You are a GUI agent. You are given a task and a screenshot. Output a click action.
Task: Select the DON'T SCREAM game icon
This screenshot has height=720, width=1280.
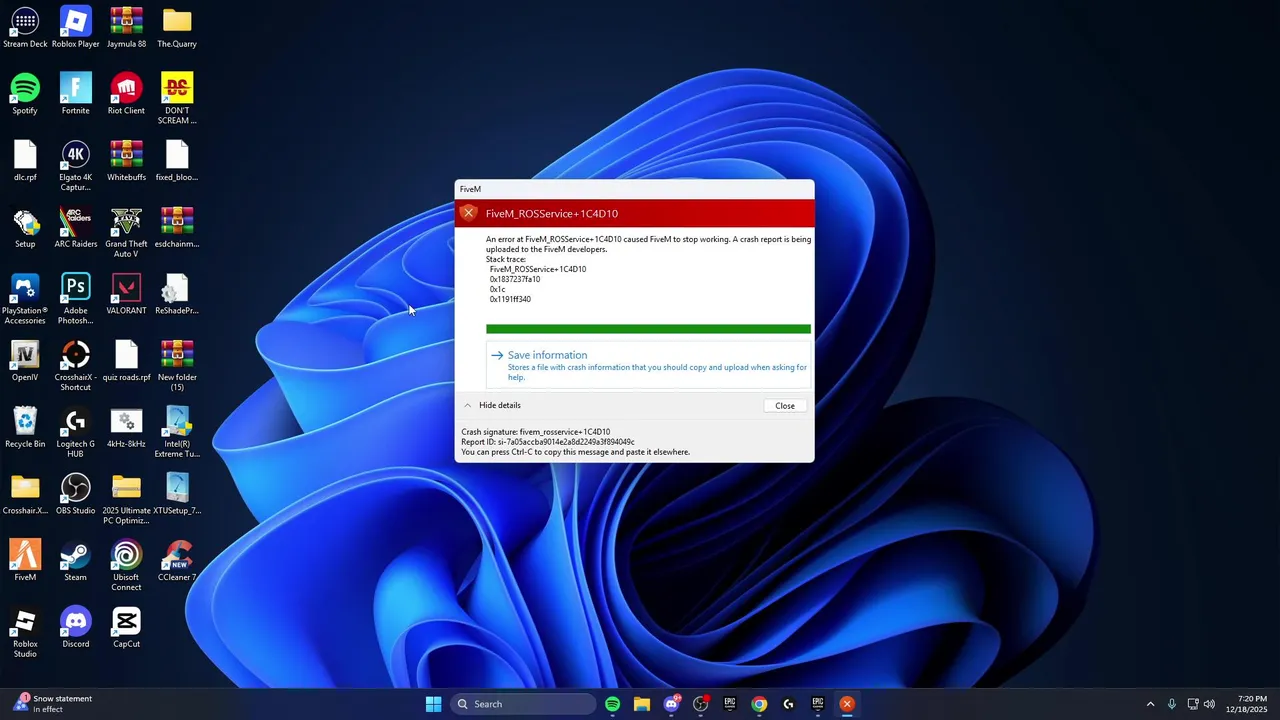(x=177, y=99)
